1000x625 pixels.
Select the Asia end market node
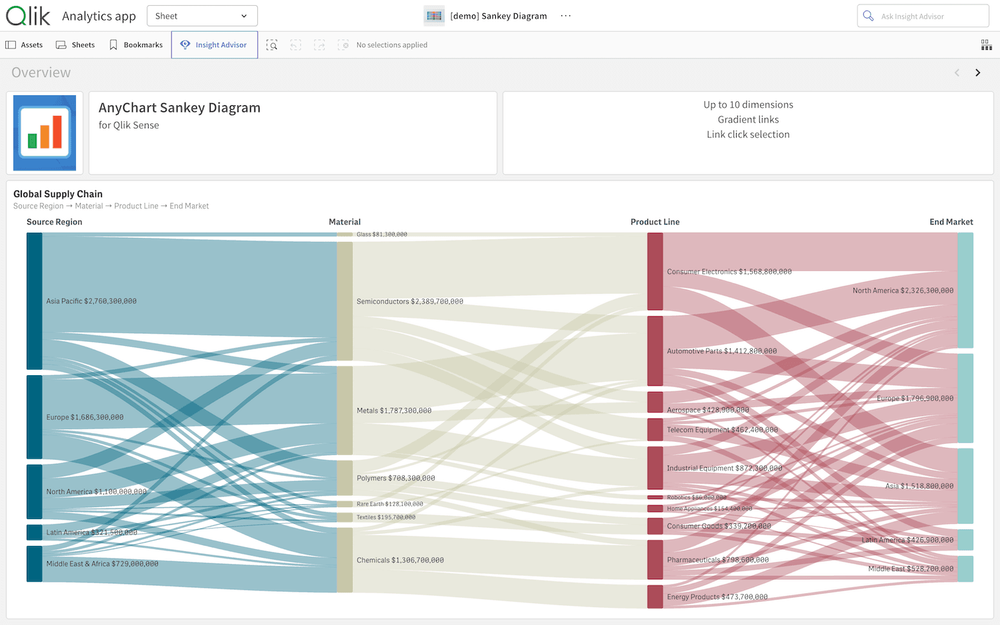click(x=966, y=486)
